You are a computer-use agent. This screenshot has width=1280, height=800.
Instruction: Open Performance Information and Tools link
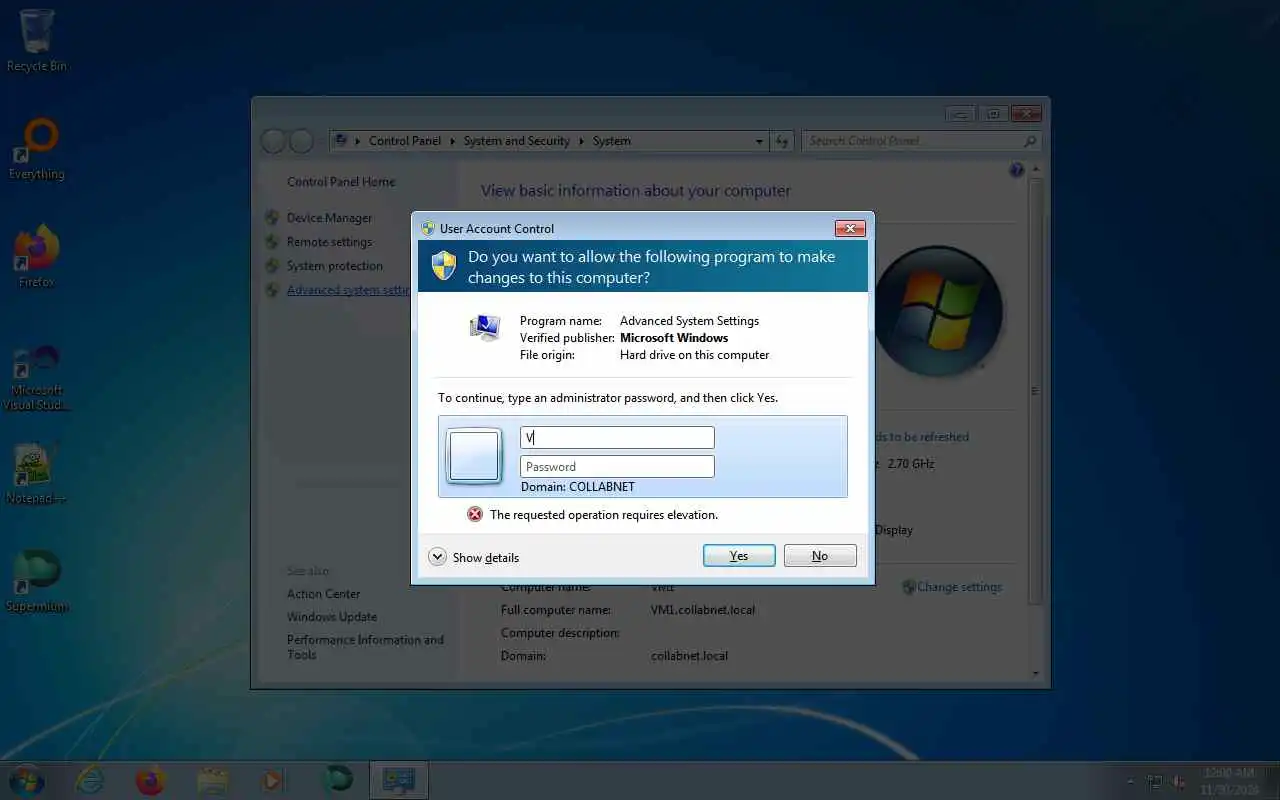(365, 647)
